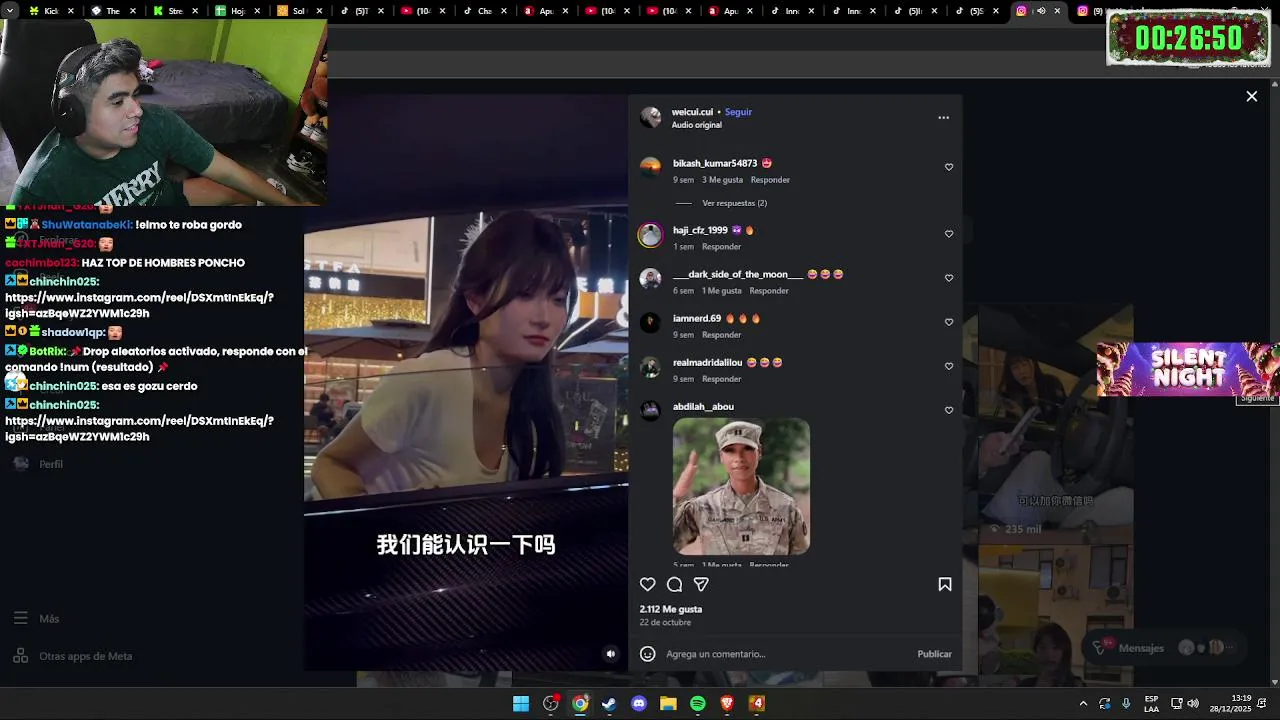The image size is (1280, 720).
Task: Open abdllah__abou's profile from comment
Action: click(703, 406)
